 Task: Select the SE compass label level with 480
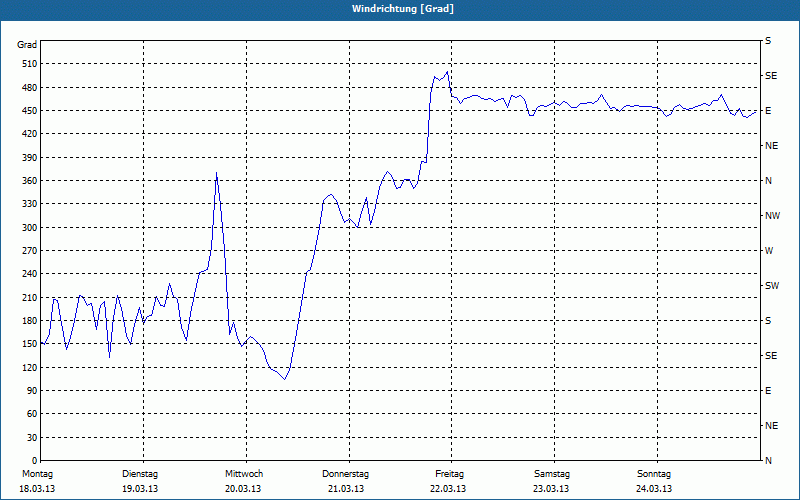[x=771, y=76]
